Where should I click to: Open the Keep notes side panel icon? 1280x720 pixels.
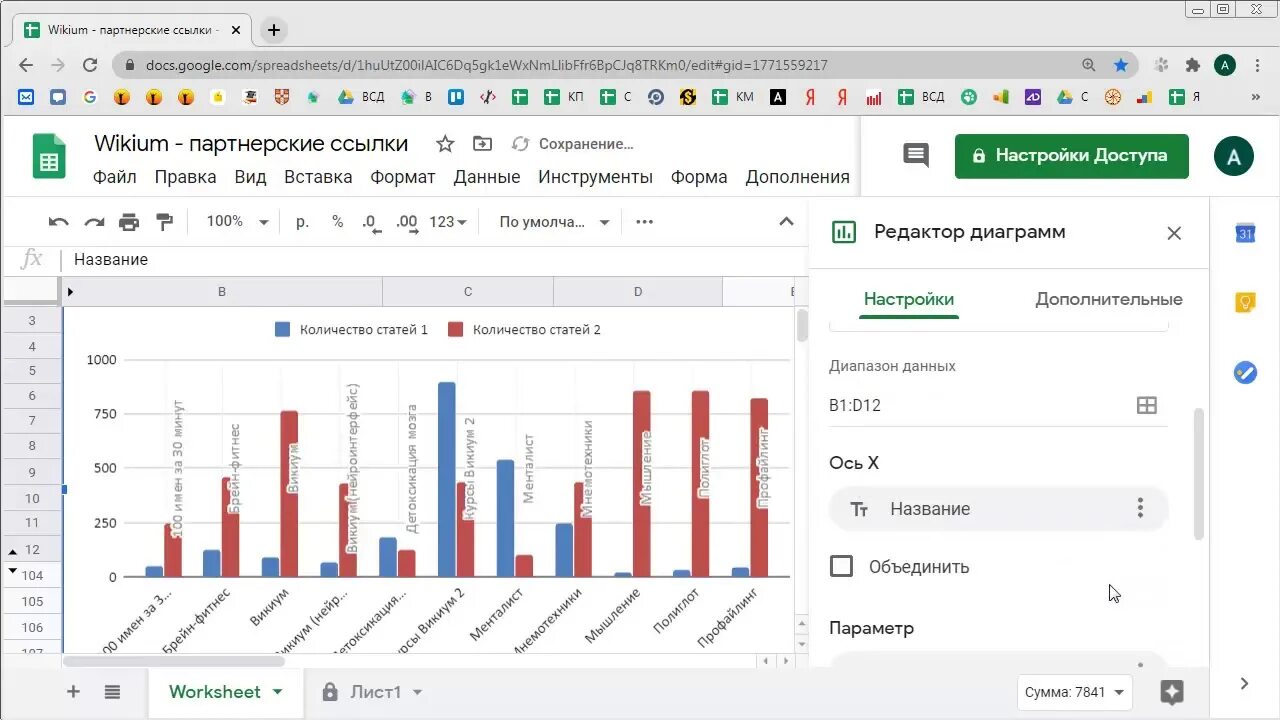tap(1245, 303)
